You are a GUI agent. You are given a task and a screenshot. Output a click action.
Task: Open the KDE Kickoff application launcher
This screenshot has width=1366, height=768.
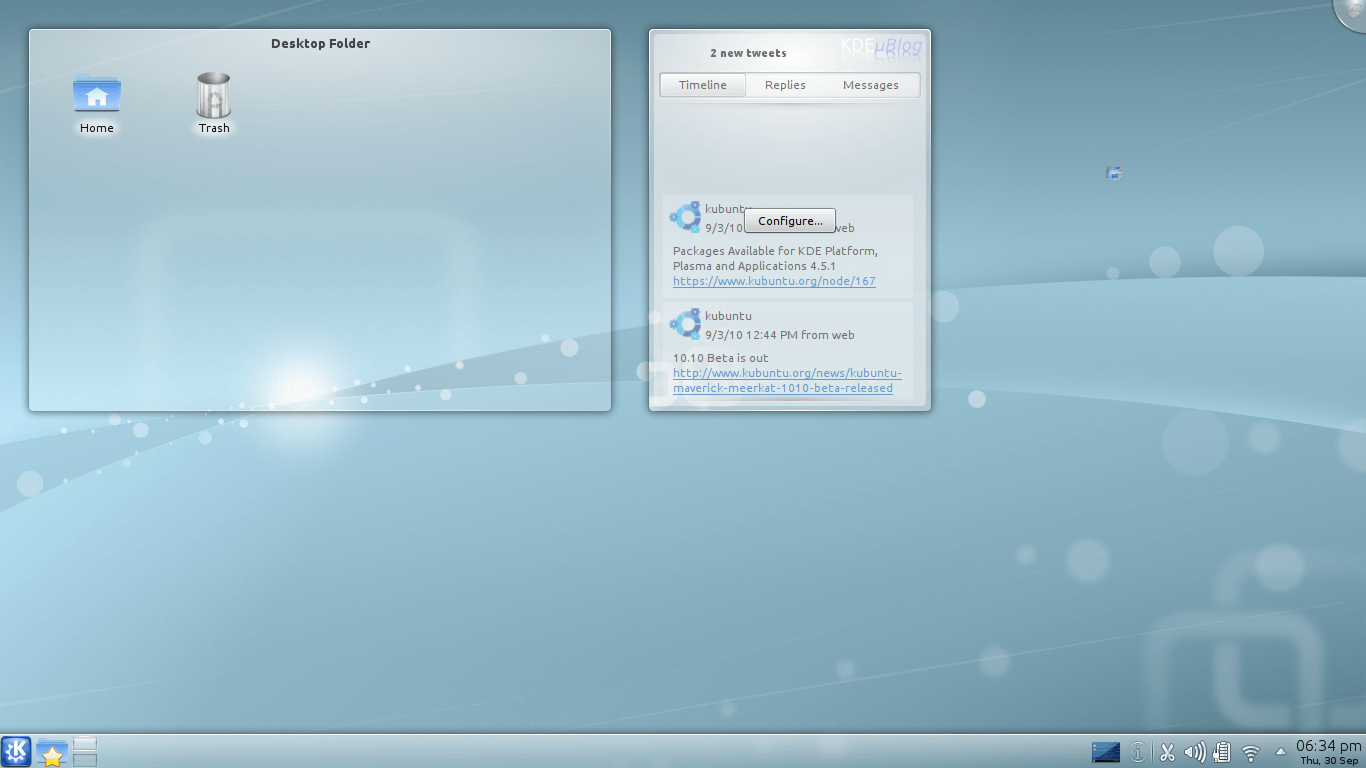[16, 751]
